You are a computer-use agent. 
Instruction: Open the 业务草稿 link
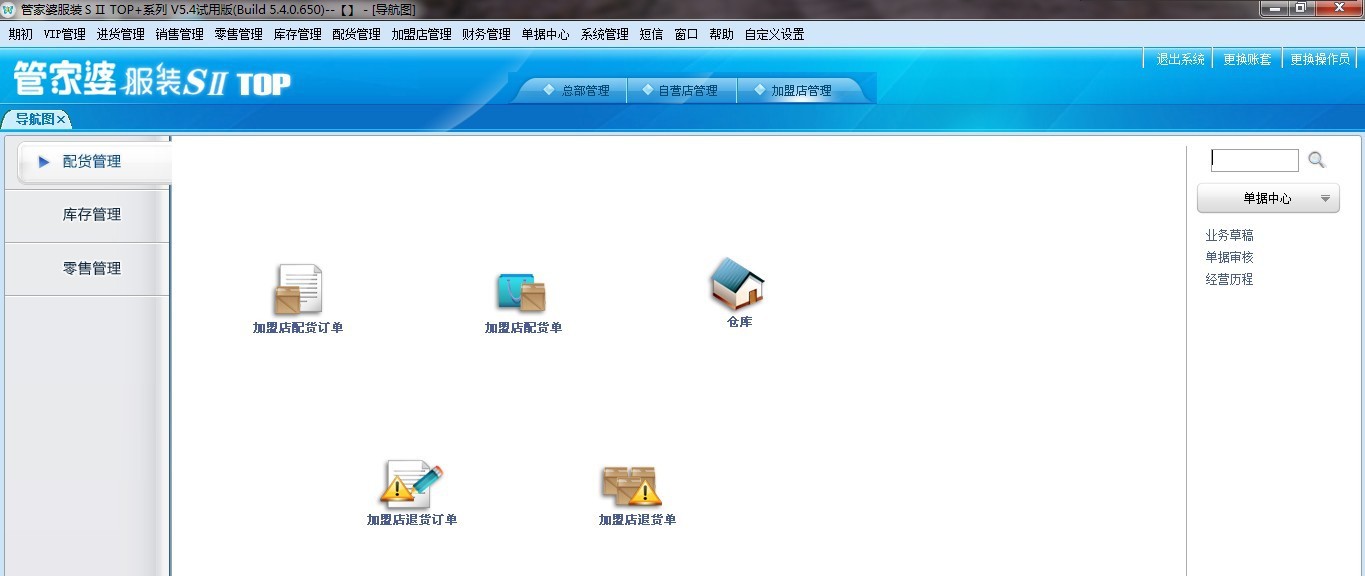(1229, 236)
